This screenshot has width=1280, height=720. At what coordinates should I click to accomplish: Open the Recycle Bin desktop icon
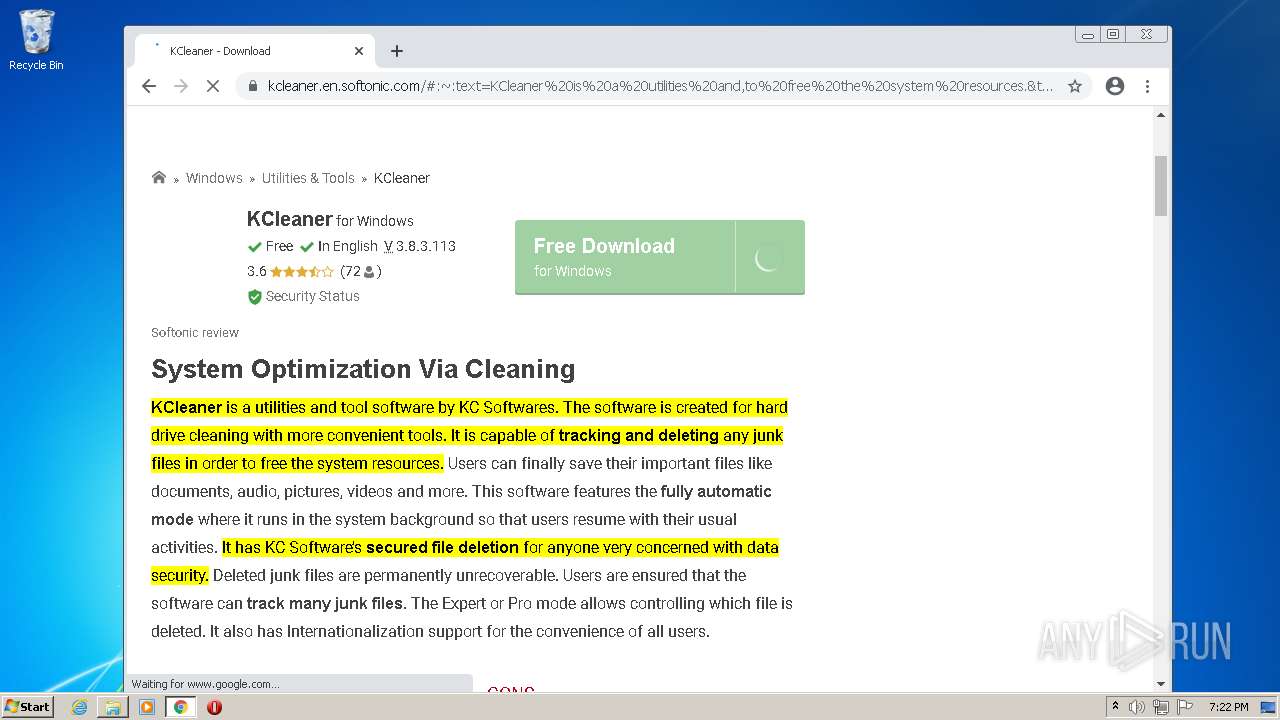[36, 40]
